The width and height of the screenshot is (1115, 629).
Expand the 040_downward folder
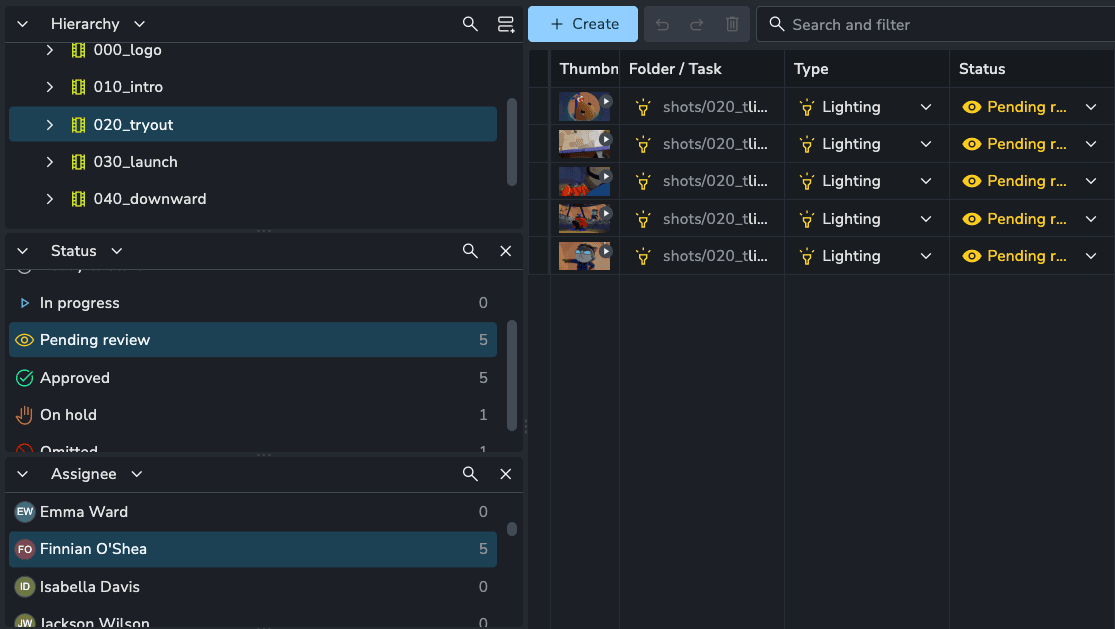click(50, 199)
